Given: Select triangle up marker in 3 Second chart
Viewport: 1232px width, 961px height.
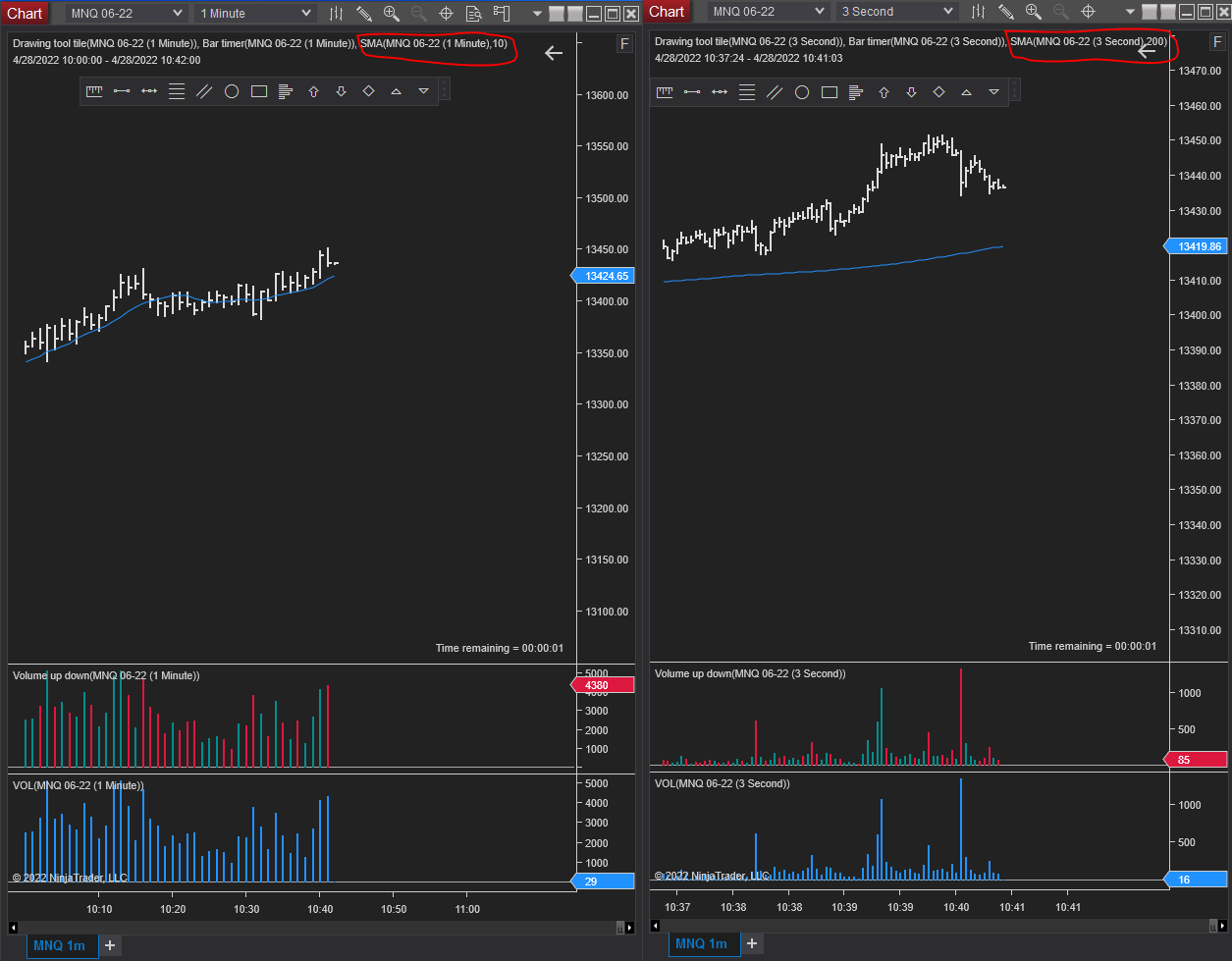Looking at the screenshot, I should coord(966,91).
